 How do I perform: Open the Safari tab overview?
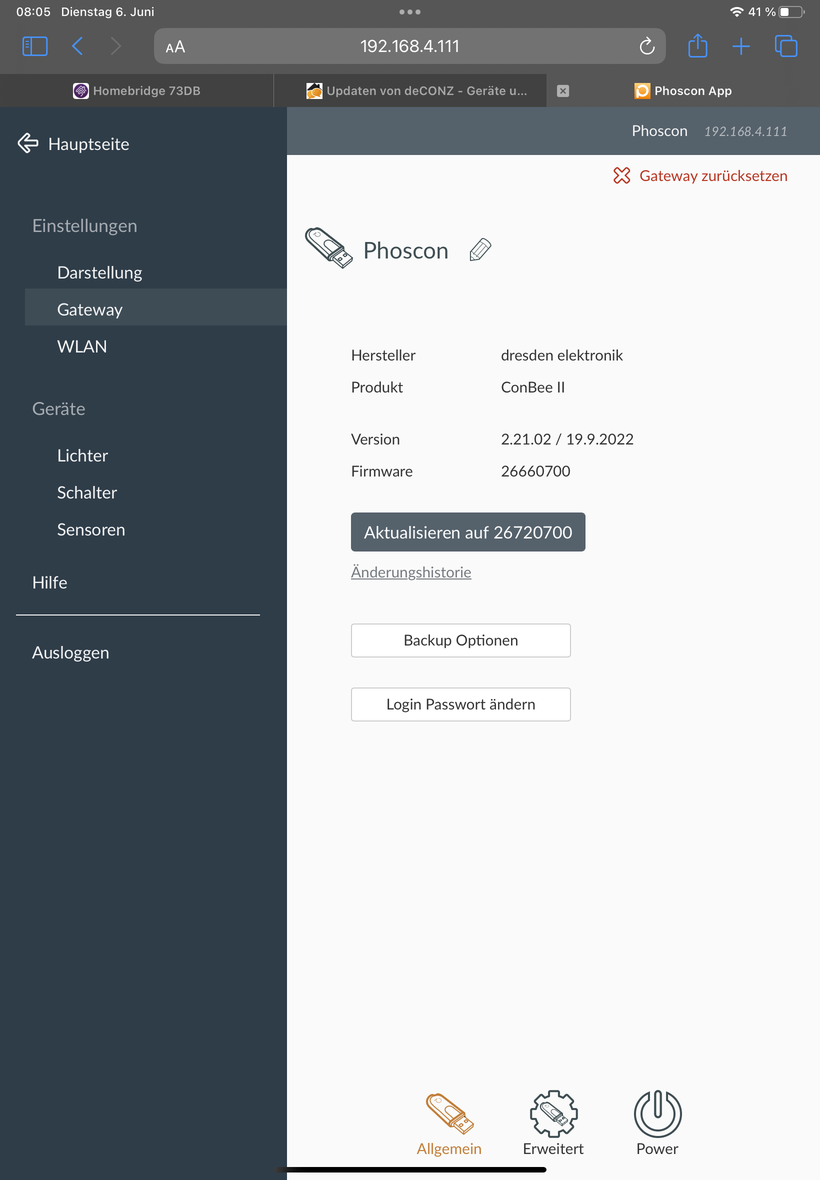[x=786, y=46]
